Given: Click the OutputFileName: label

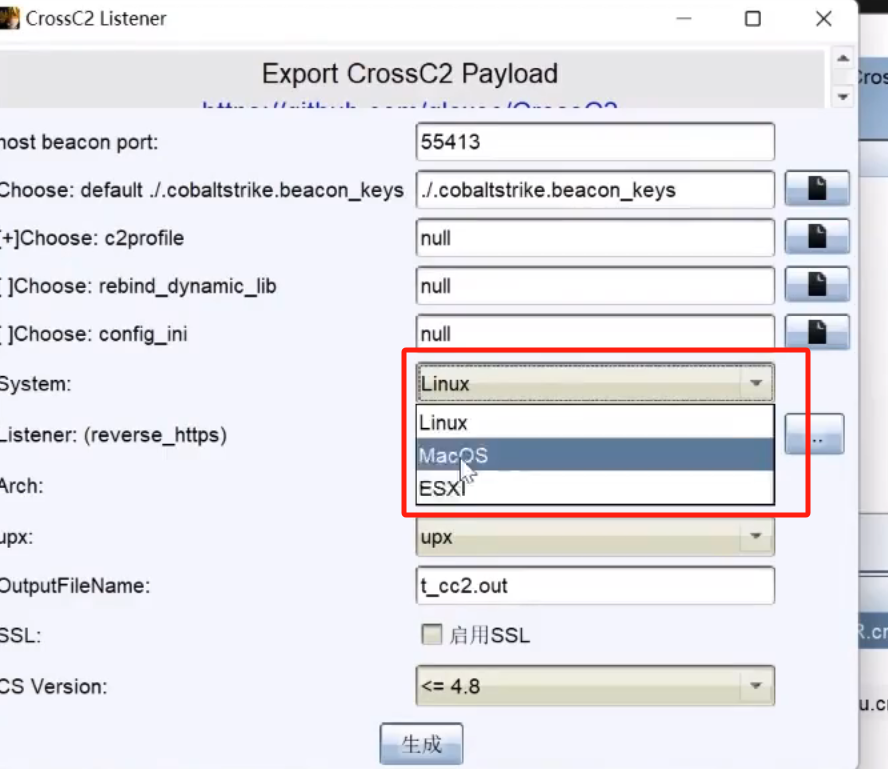Looking at the screenshot, I should point(75,586).
